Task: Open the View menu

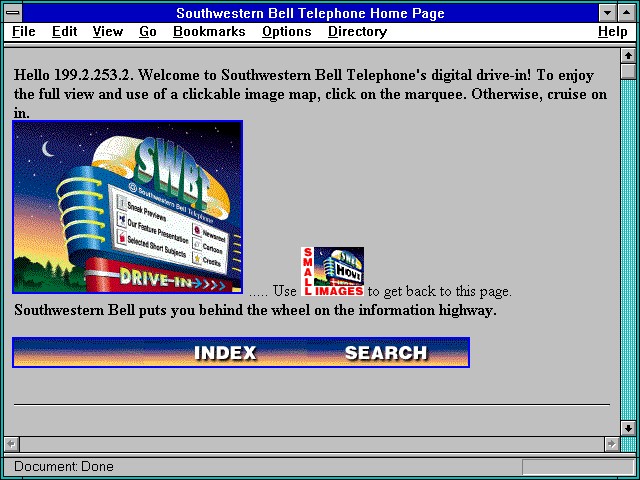Action: point(108,32)
